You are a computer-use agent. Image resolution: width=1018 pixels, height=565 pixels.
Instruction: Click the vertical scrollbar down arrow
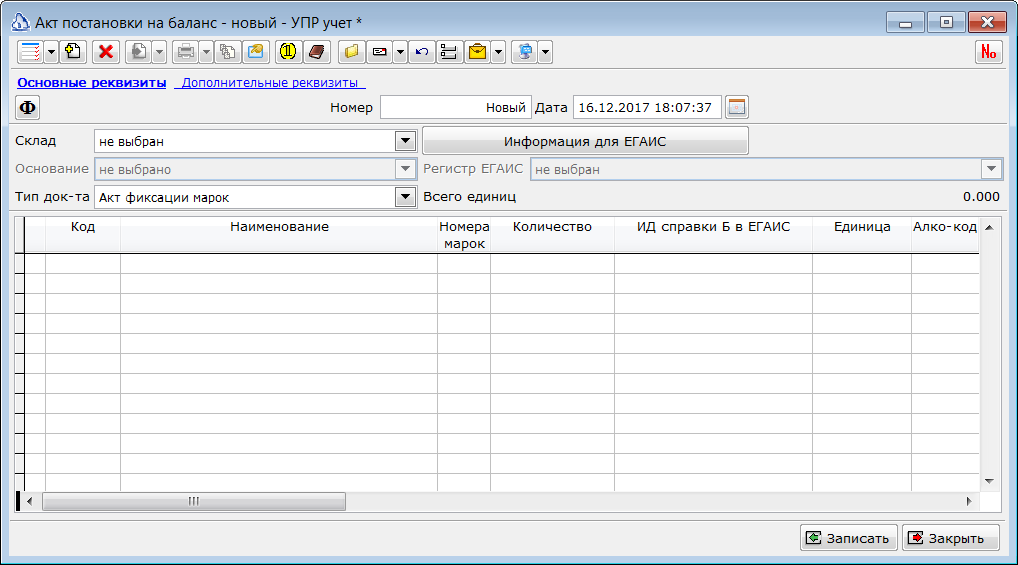(989, 481)
